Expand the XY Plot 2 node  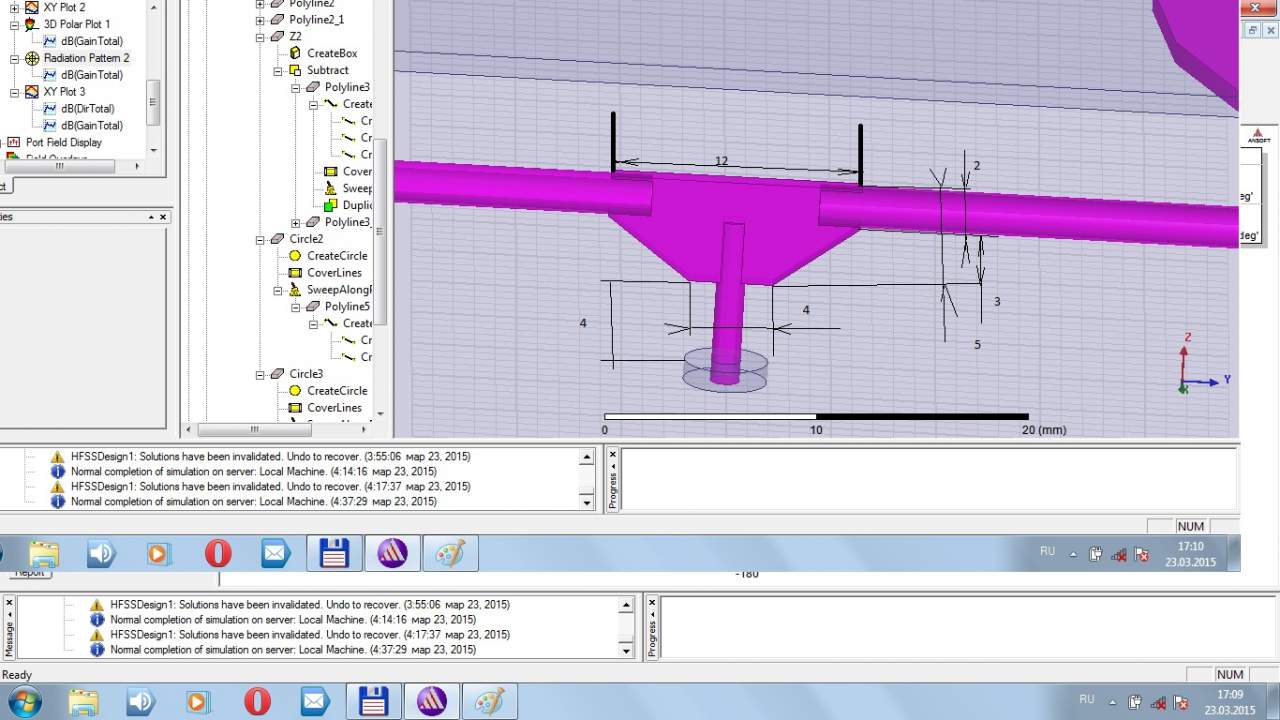click(15, 8)
